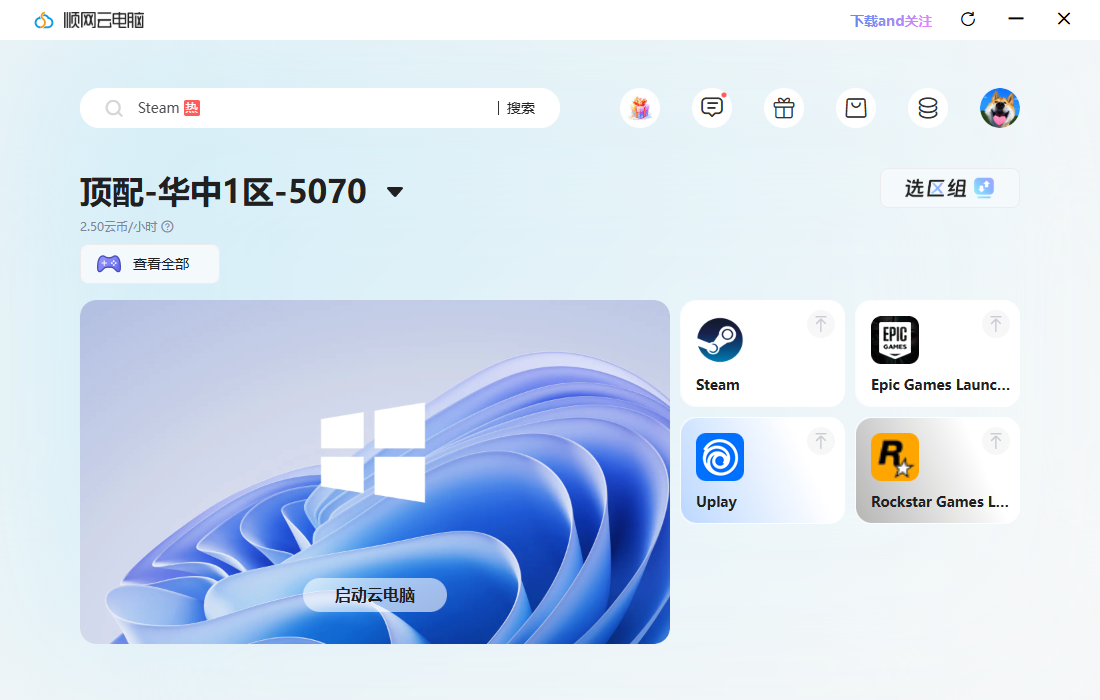Open the gift box promotions icon
The image size is (1100, 700).
[640, 108]
